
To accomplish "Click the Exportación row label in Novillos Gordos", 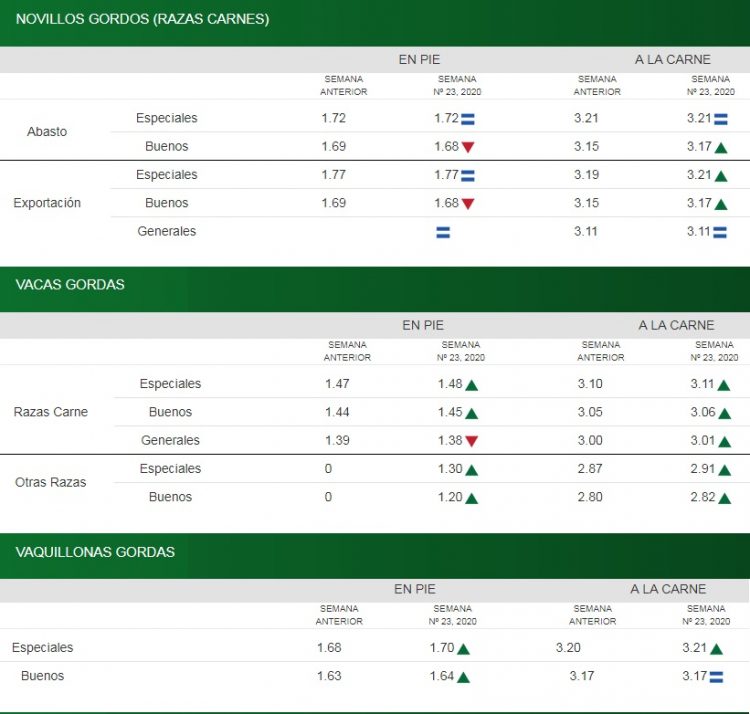I will click(47, 203).
